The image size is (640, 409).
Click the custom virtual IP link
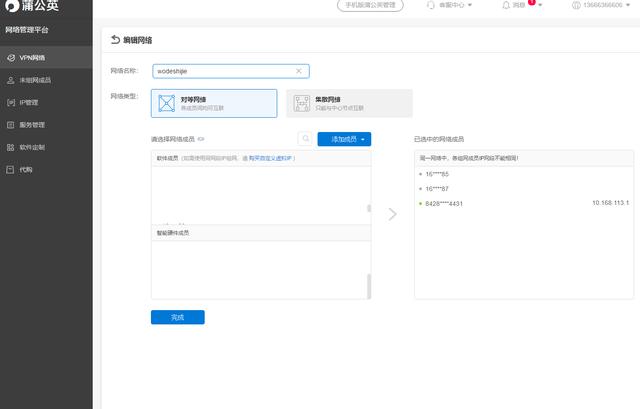[x=271, y=158]
